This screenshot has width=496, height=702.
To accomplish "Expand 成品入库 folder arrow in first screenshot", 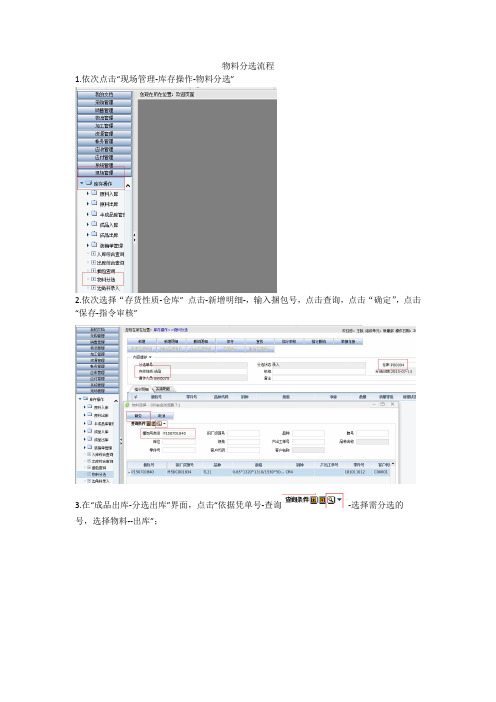I will point(88,224).
